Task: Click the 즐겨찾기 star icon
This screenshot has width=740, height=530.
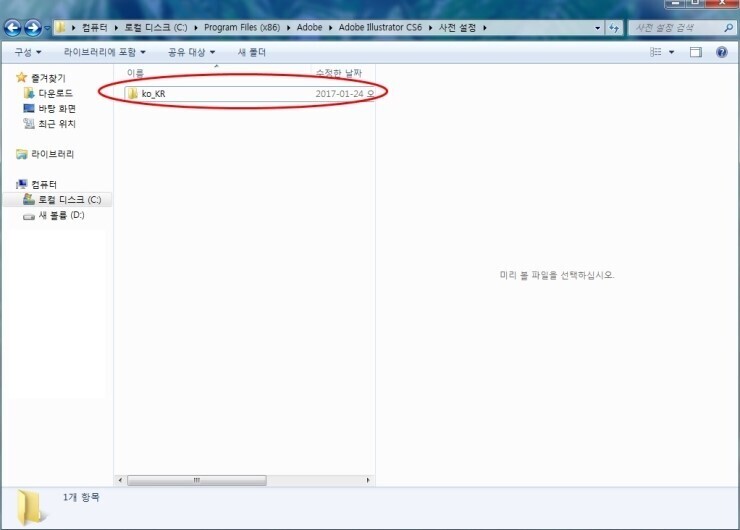Action: tap(21, 77)
